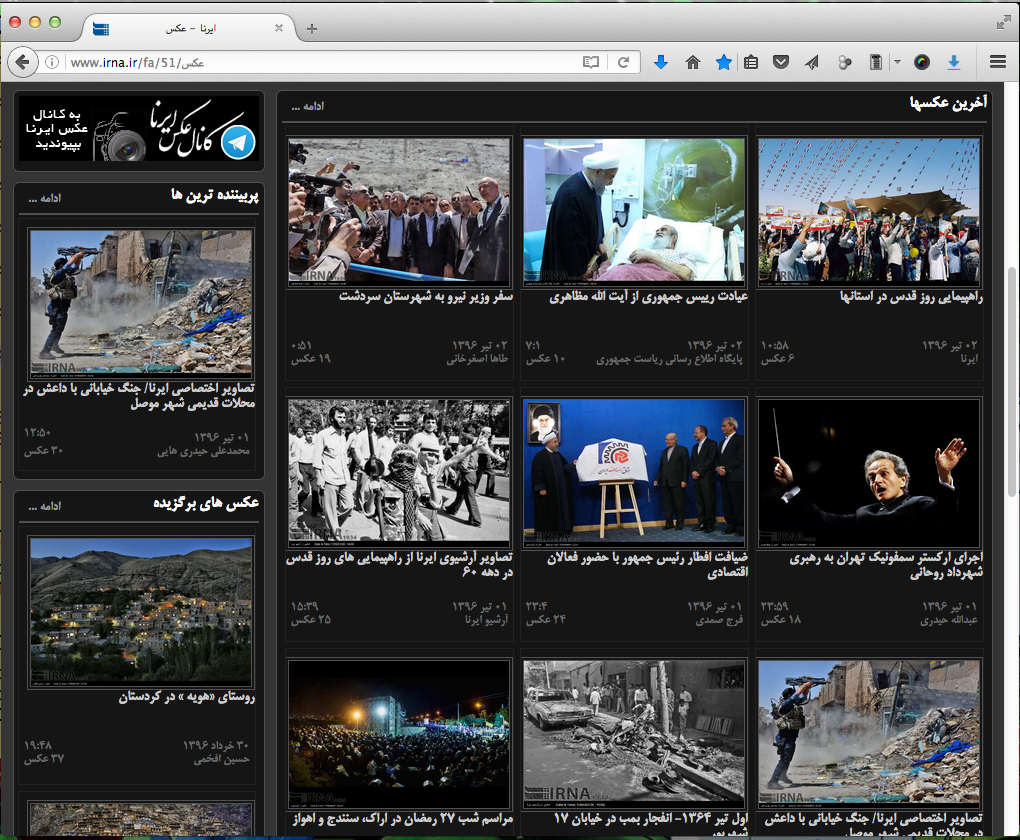This screenshot has width=1020, height=840.
Task: Open headline مراسم شب ۲۷ رمضان در اراک
Action: point(403,819)
